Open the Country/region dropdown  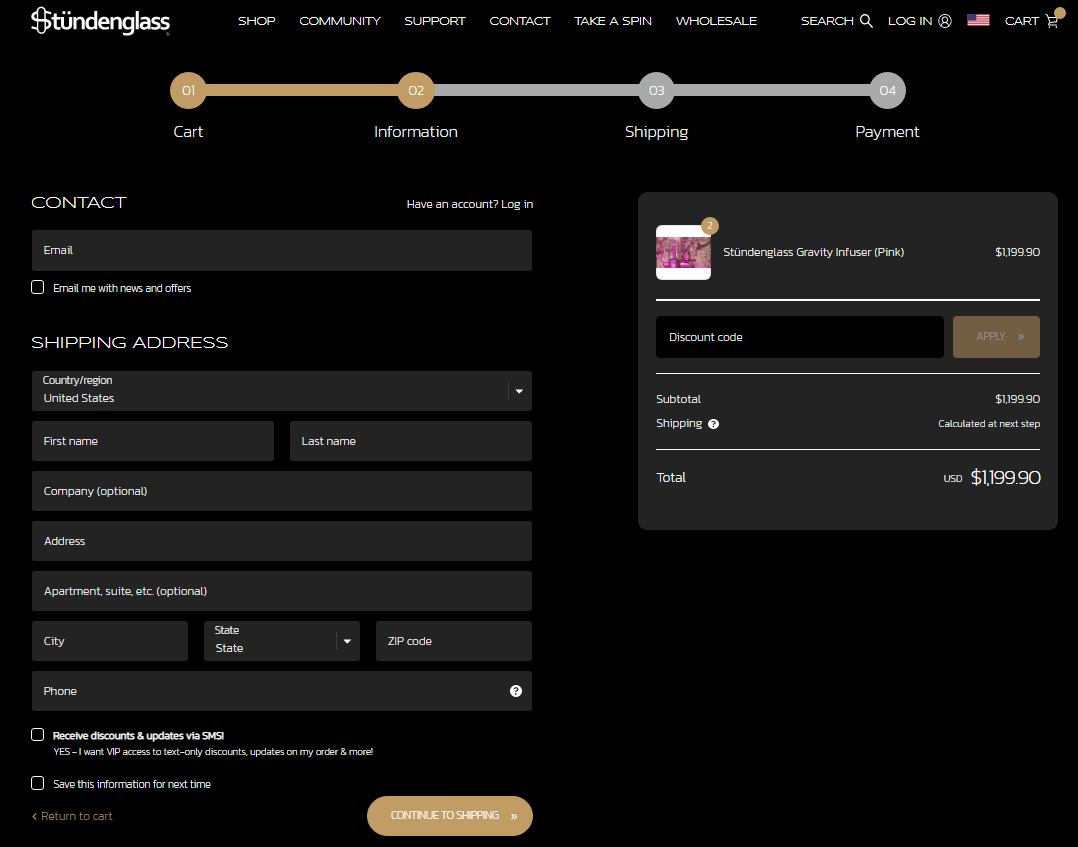[x=281, y=391]
